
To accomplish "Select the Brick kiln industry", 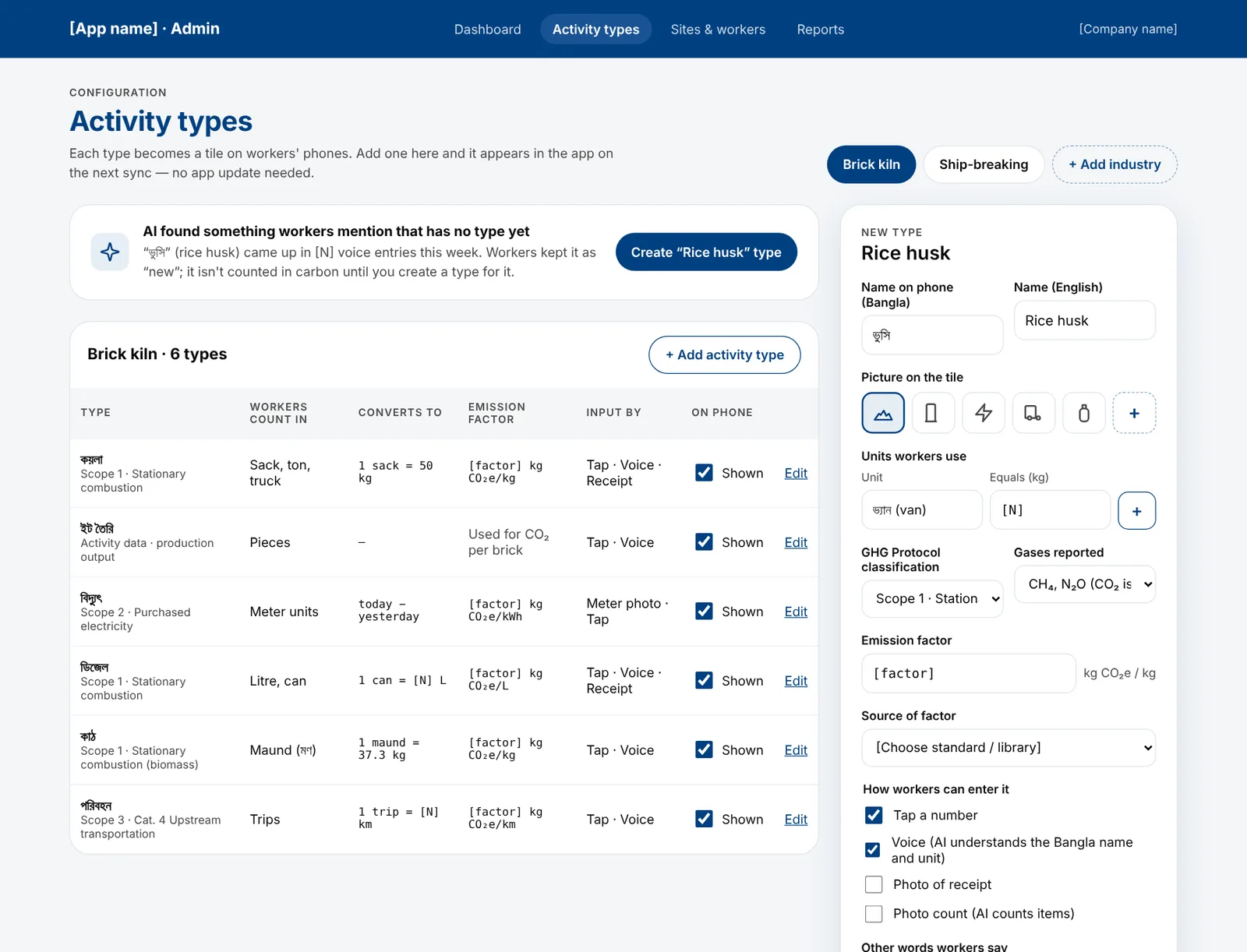I will click(871, 164).
